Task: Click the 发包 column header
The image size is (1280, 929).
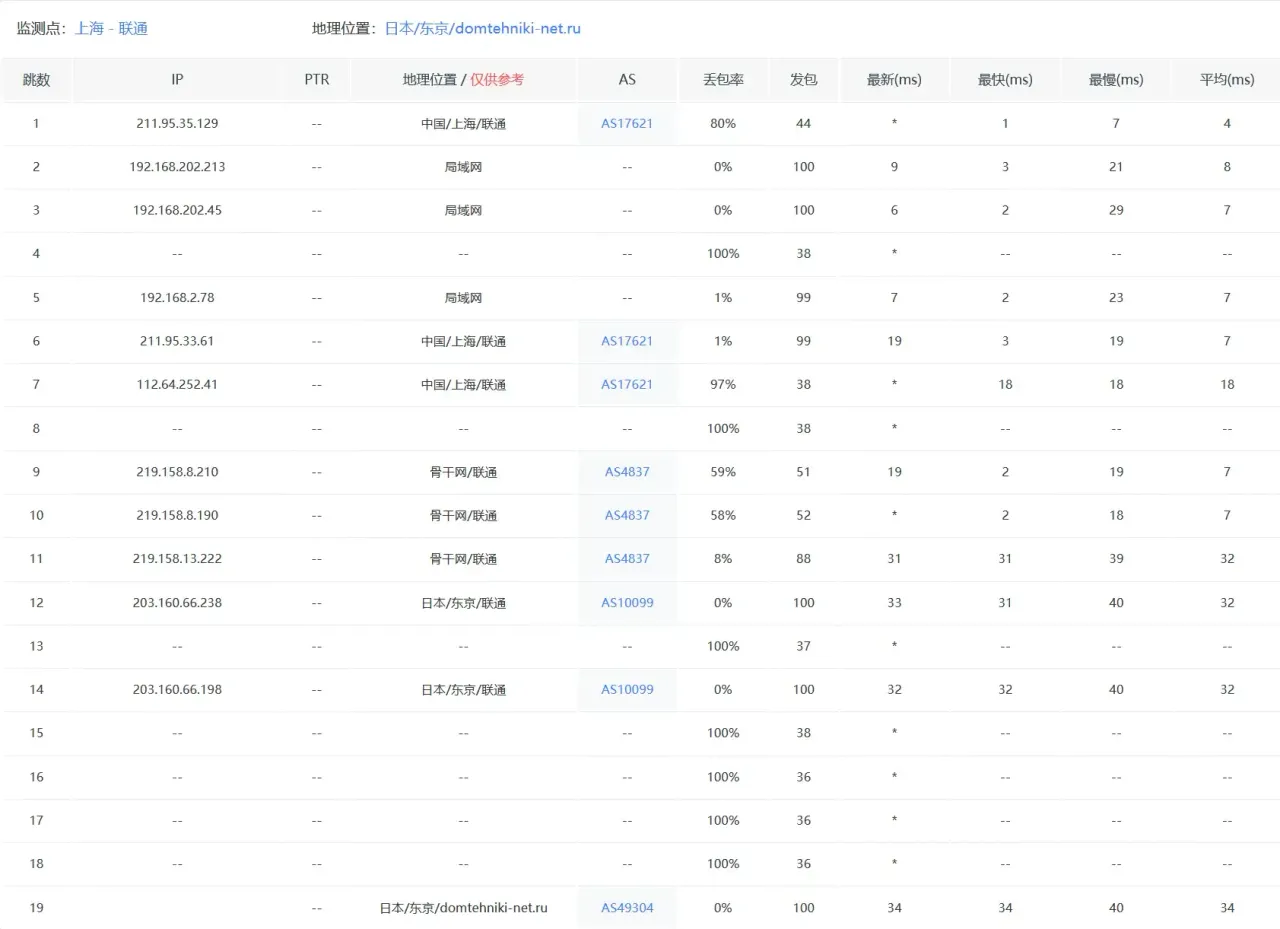Action: (804, 80)
